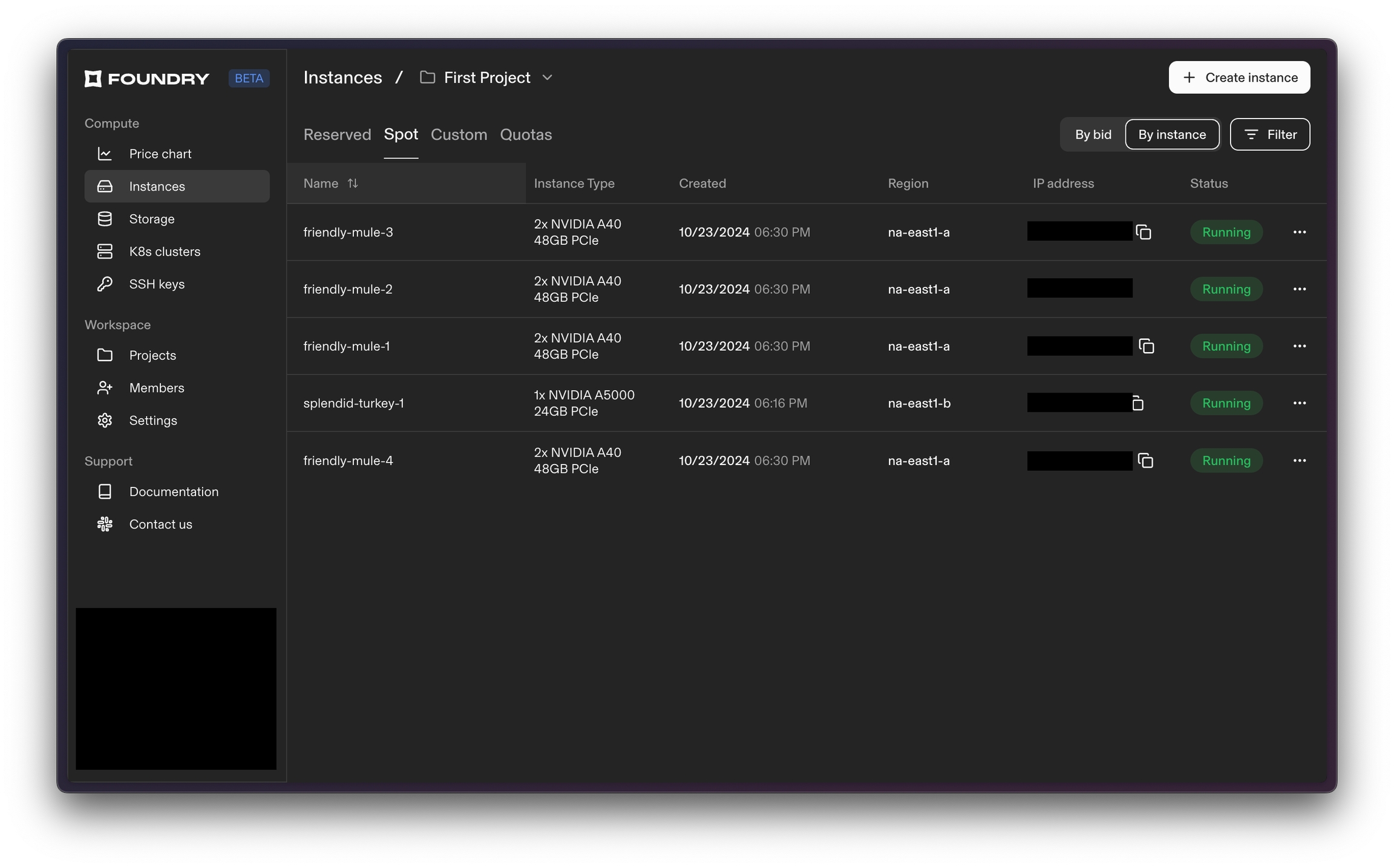Screen dimensions: 1394x868
Task: Click Running status badge of friendly-mule-1
Action: pos(1226,346)
